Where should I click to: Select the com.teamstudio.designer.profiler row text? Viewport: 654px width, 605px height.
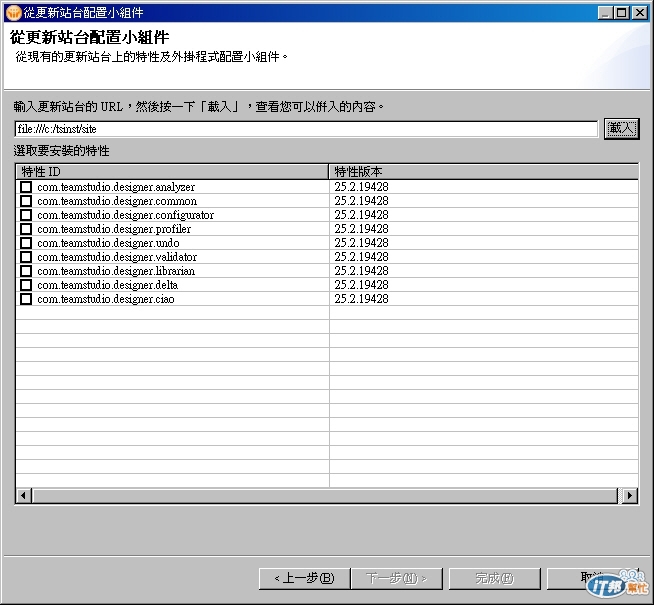click(x=114, y=229)
